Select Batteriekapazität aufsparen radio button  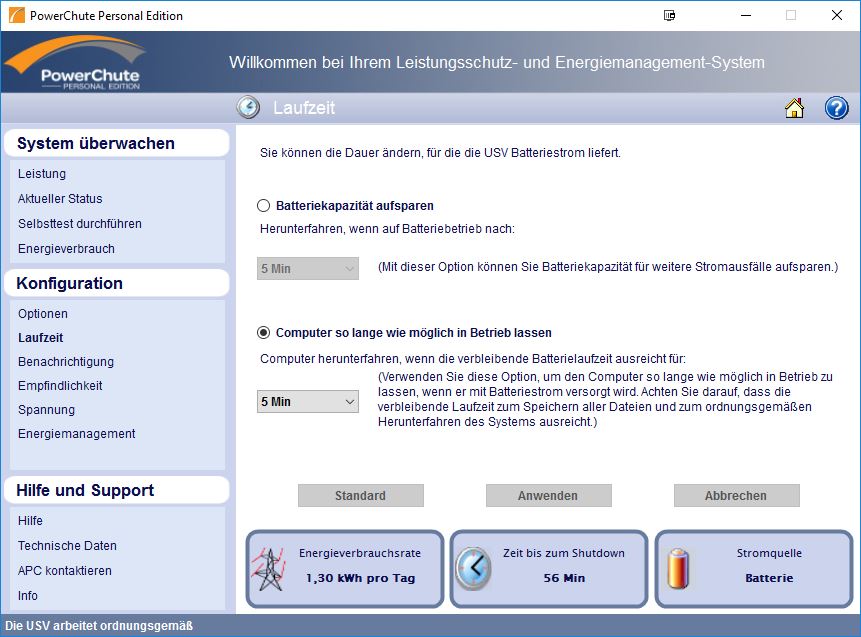point(264,205)
